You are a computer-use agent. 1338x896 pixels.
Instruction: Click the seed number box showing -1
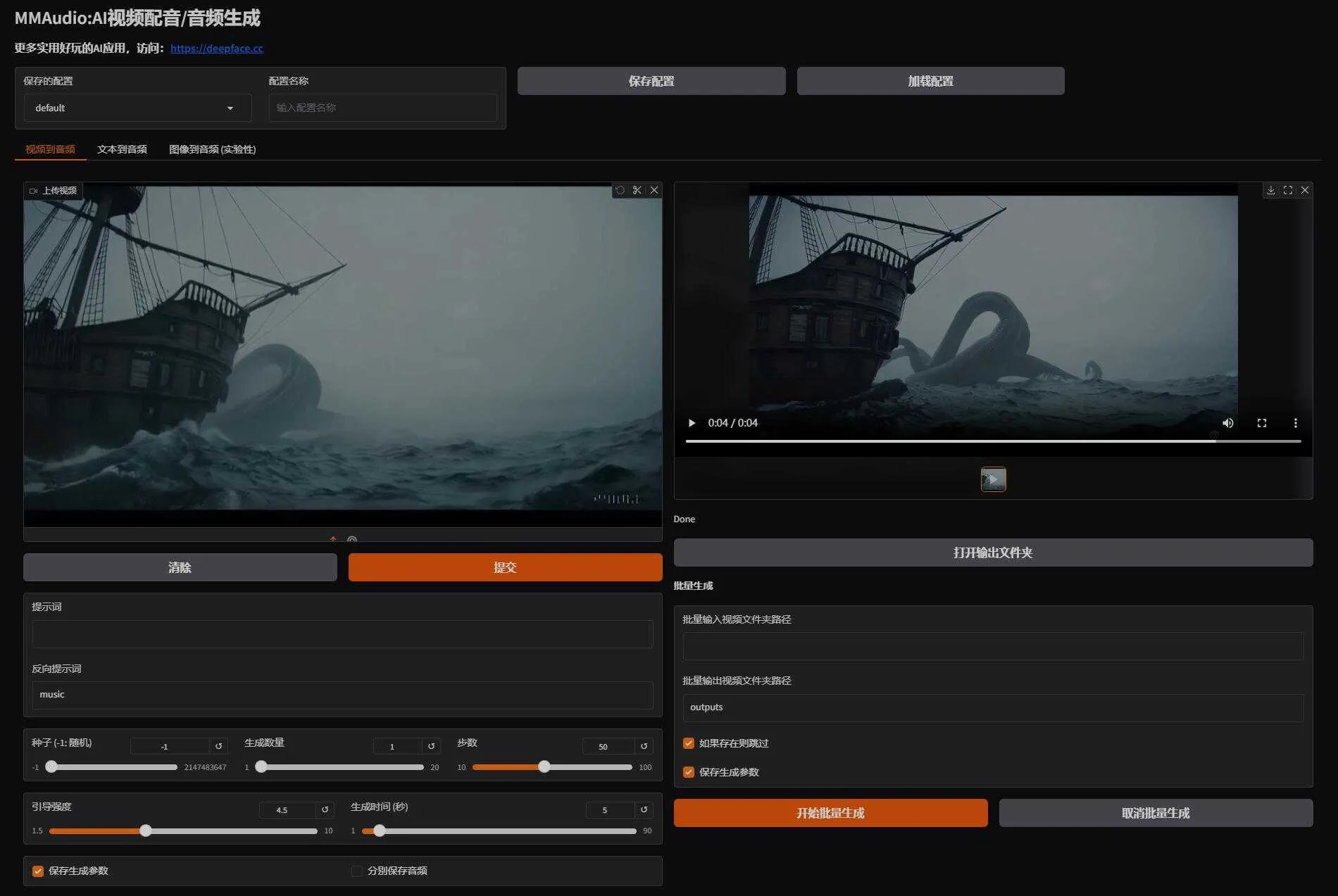170,746
